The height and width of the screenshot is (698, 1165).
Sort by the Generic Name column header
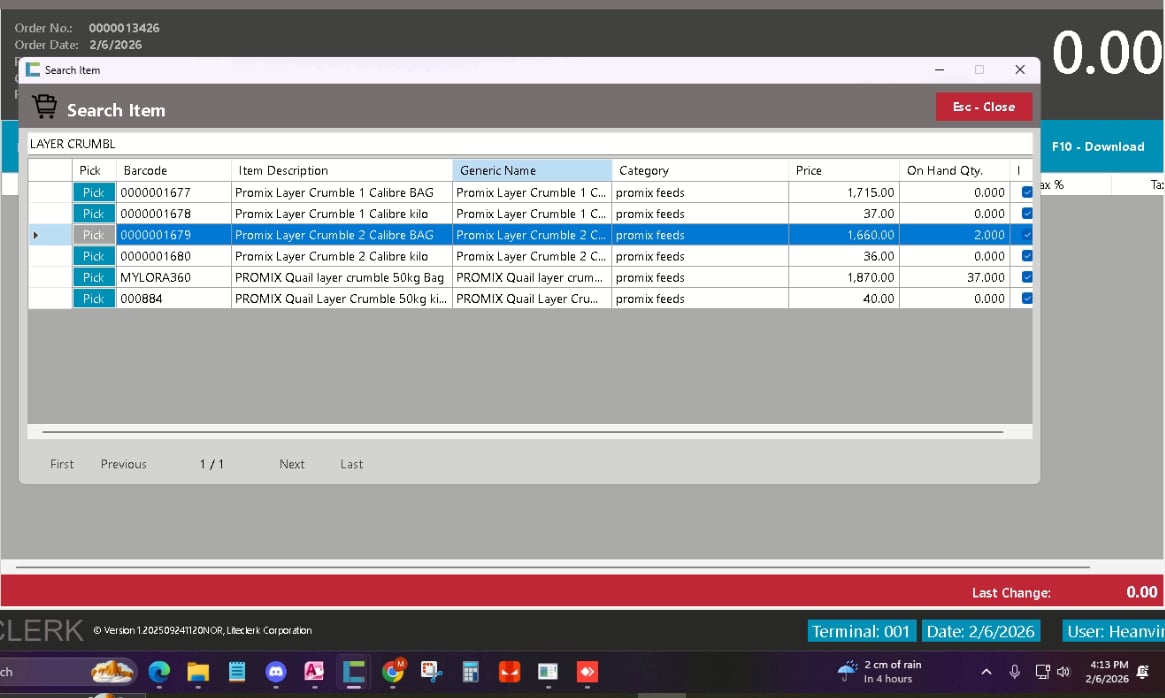point(531,171)
